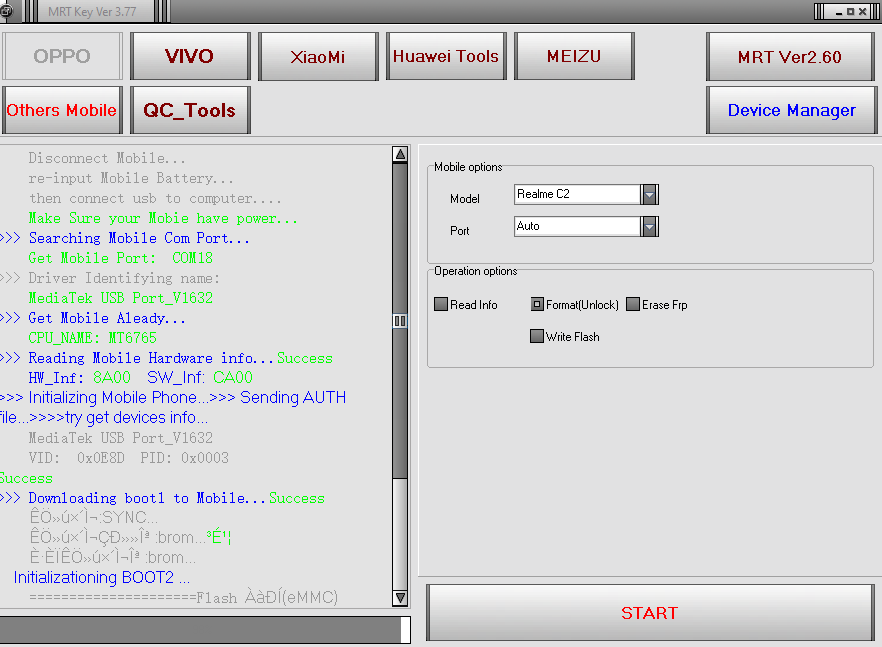Click log line 're-input Mobile Battery...'
This screenshot has width=882, height=647.
130,178
